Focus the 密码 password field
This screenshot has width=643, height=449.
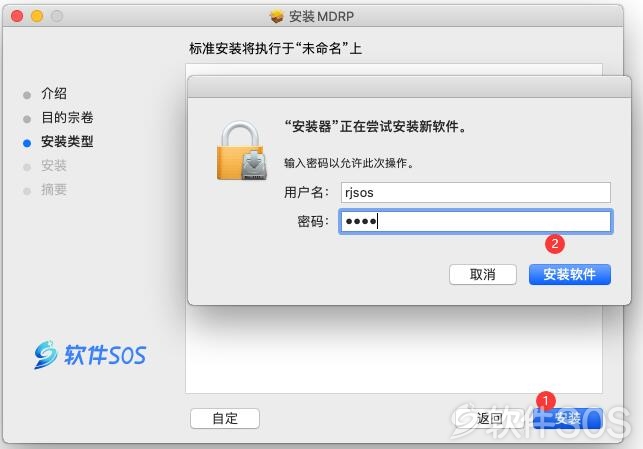(476, 221)
